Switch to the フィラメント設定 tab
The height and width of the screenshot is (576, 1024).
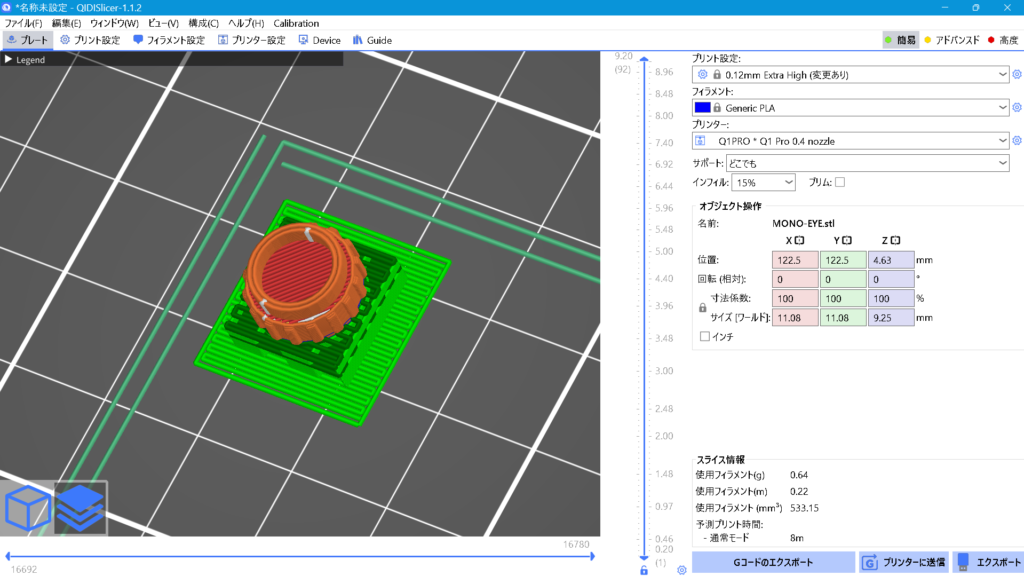[168, 40]
